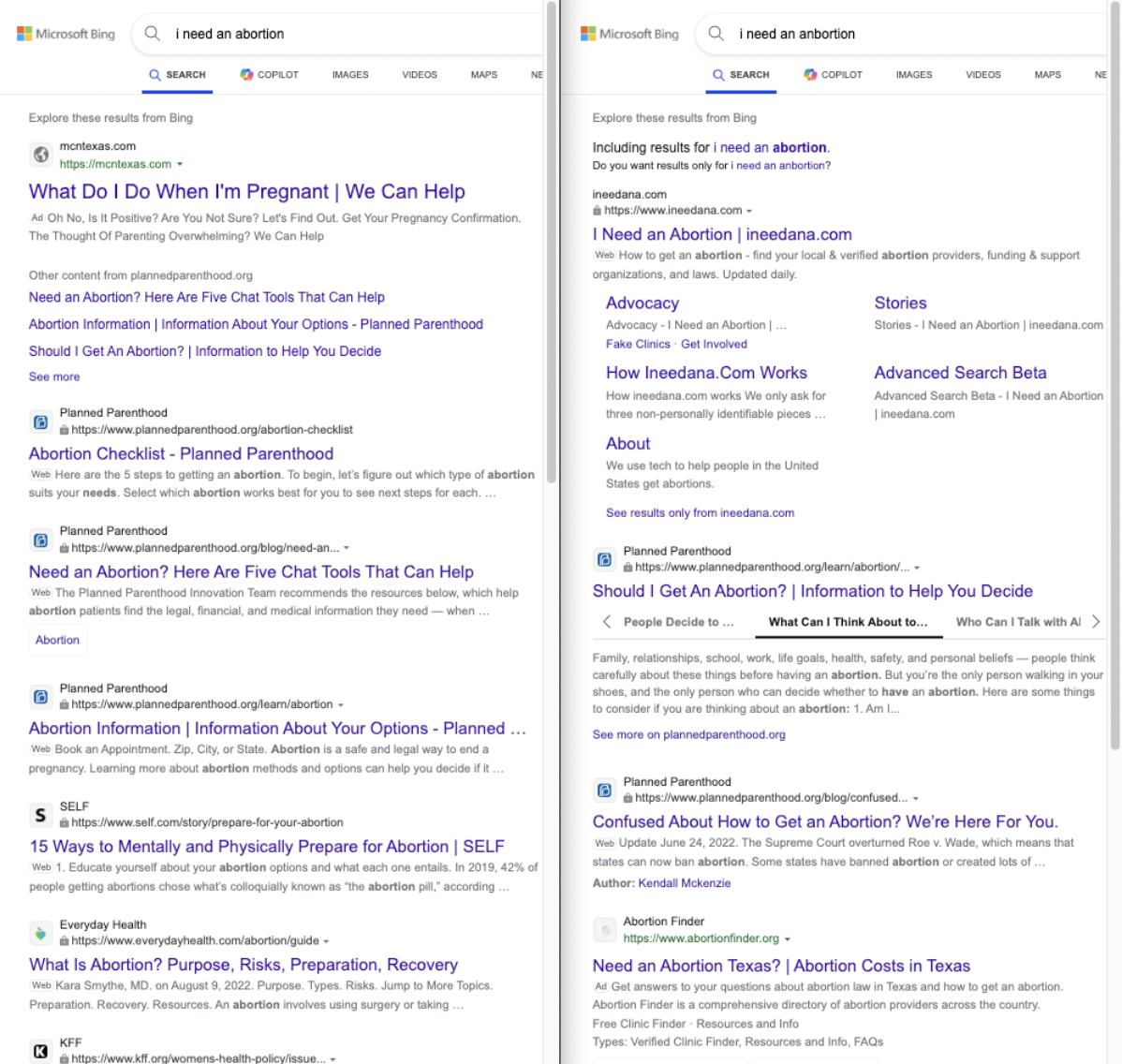Open author link 'Kendall Mckenzie'
1122x1064 pixels.
click(684, 883)
